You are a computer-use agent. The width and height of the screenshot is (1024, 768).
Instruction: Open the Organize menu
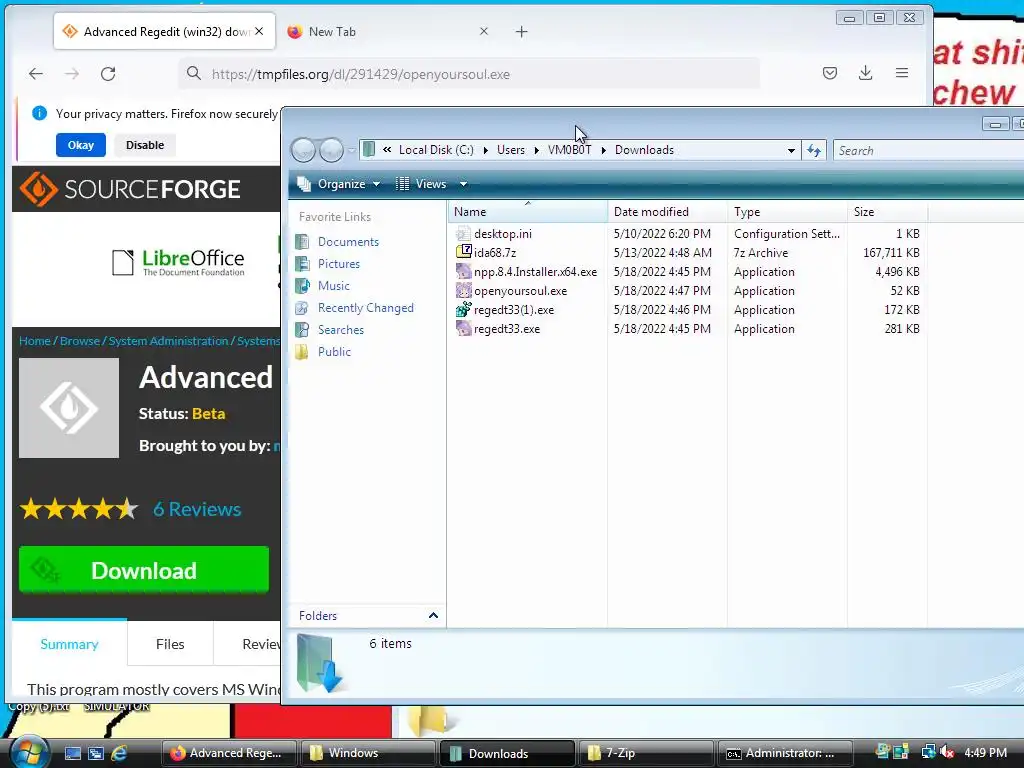point(339,184)
